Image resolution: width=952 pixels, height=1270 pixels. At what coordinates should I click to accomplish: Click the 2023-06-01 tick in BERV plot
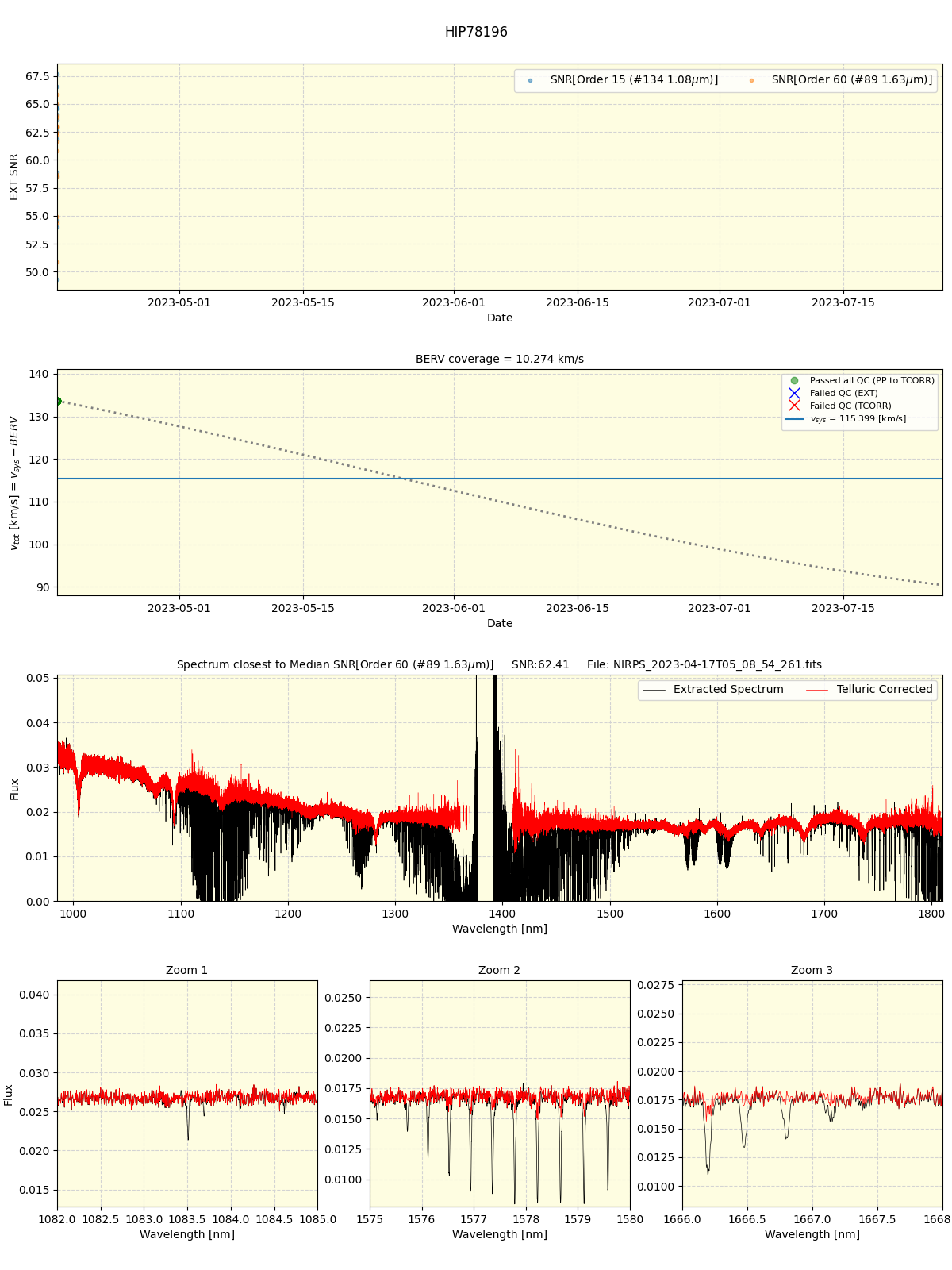coord(454,608)
